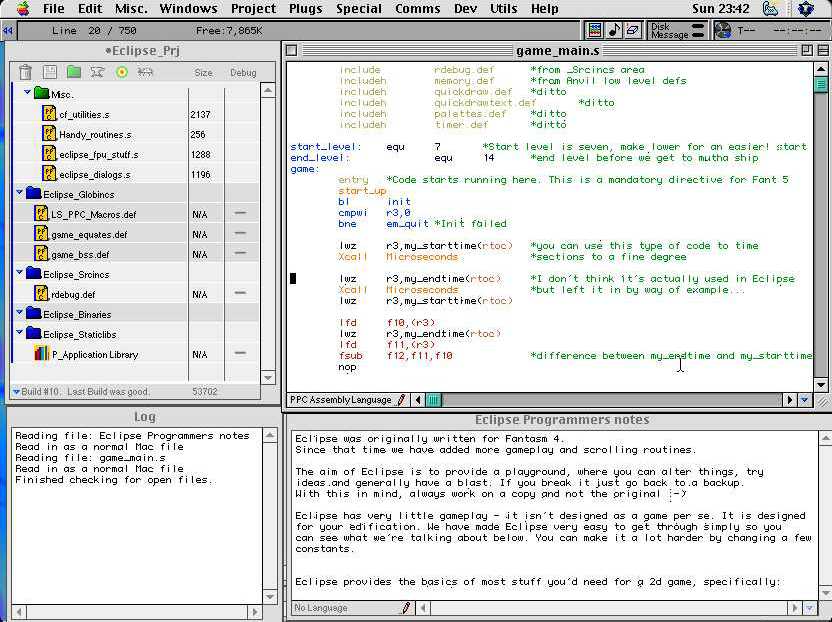Click the green folder icon in project toolbar
Screen dimensions: 832x622
(x=74, y=72)
